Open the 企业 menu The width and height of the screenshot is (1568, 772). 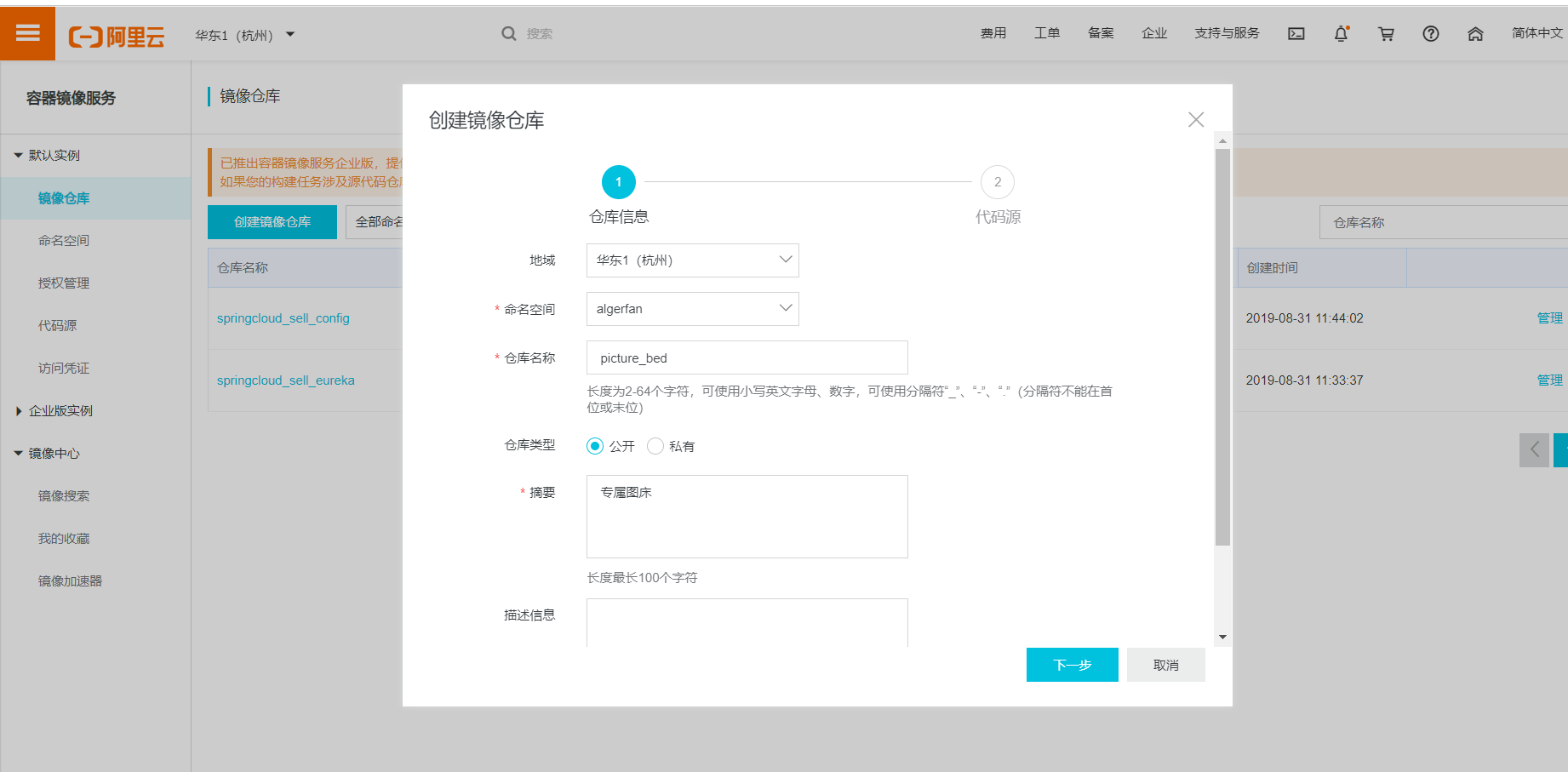click(1154, 33)
